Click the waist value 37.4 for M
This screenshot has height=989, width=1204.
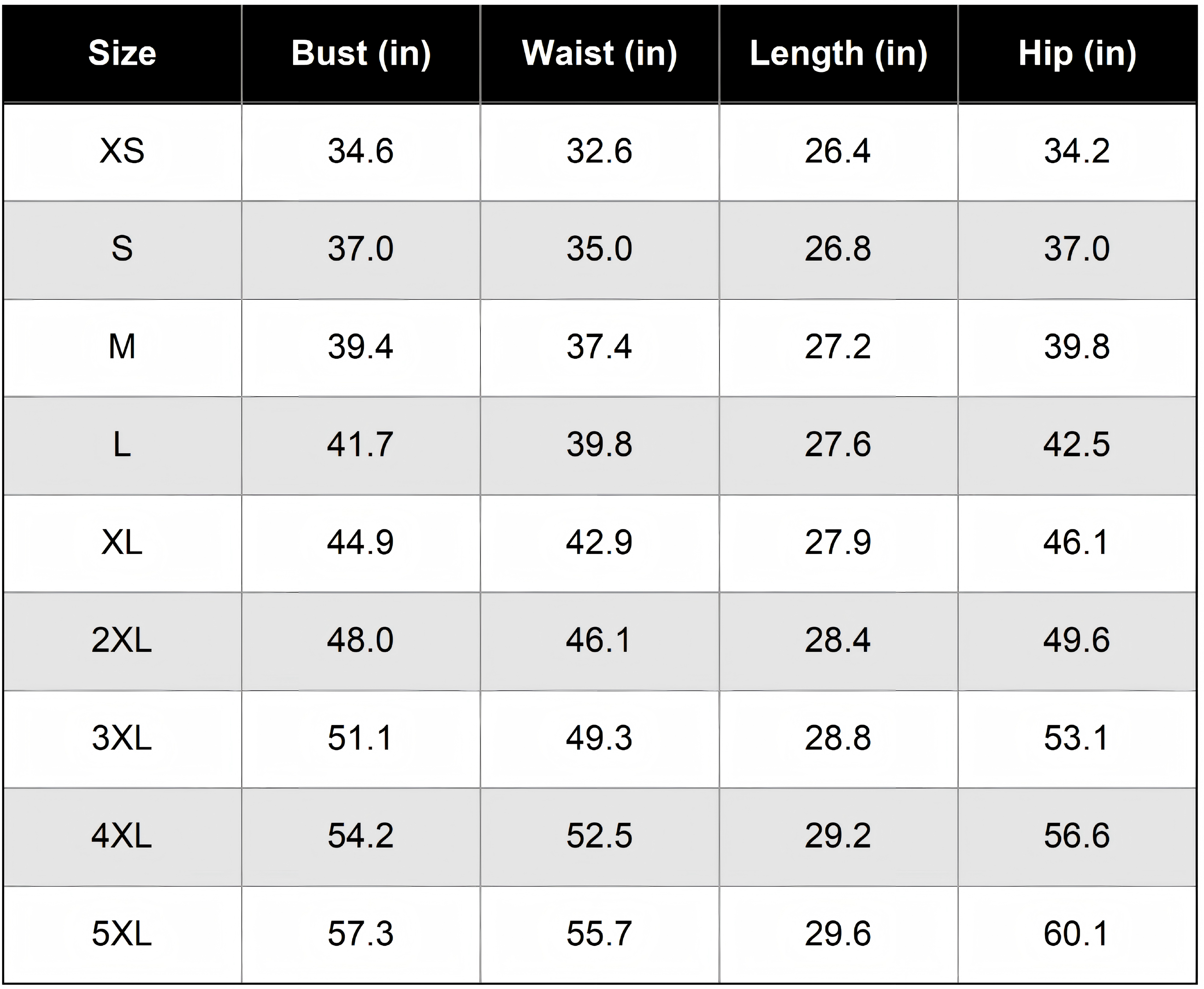599,347
